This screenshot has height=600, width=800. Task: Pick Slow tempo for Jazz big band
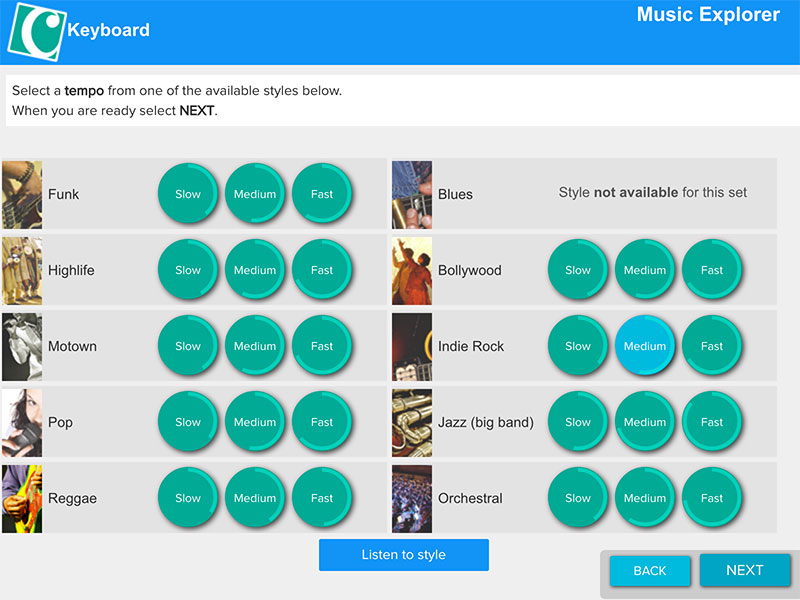click(578, 422)
